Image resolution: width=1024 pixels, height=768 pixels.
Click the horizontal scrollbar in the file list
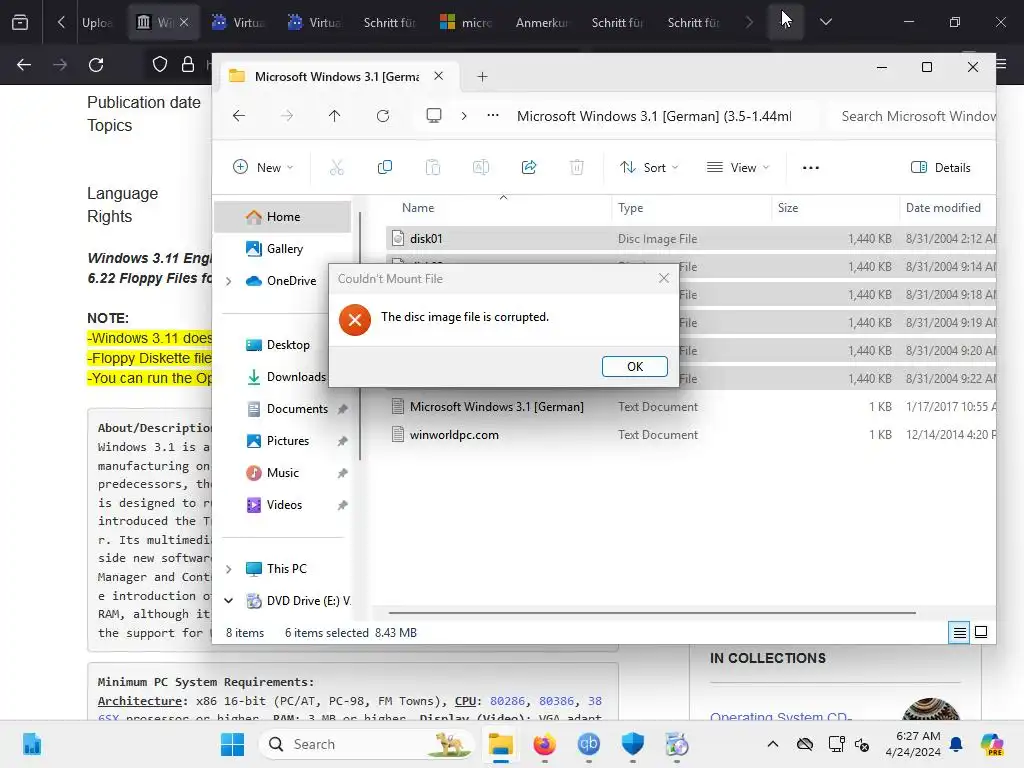(x=652, y=613)
